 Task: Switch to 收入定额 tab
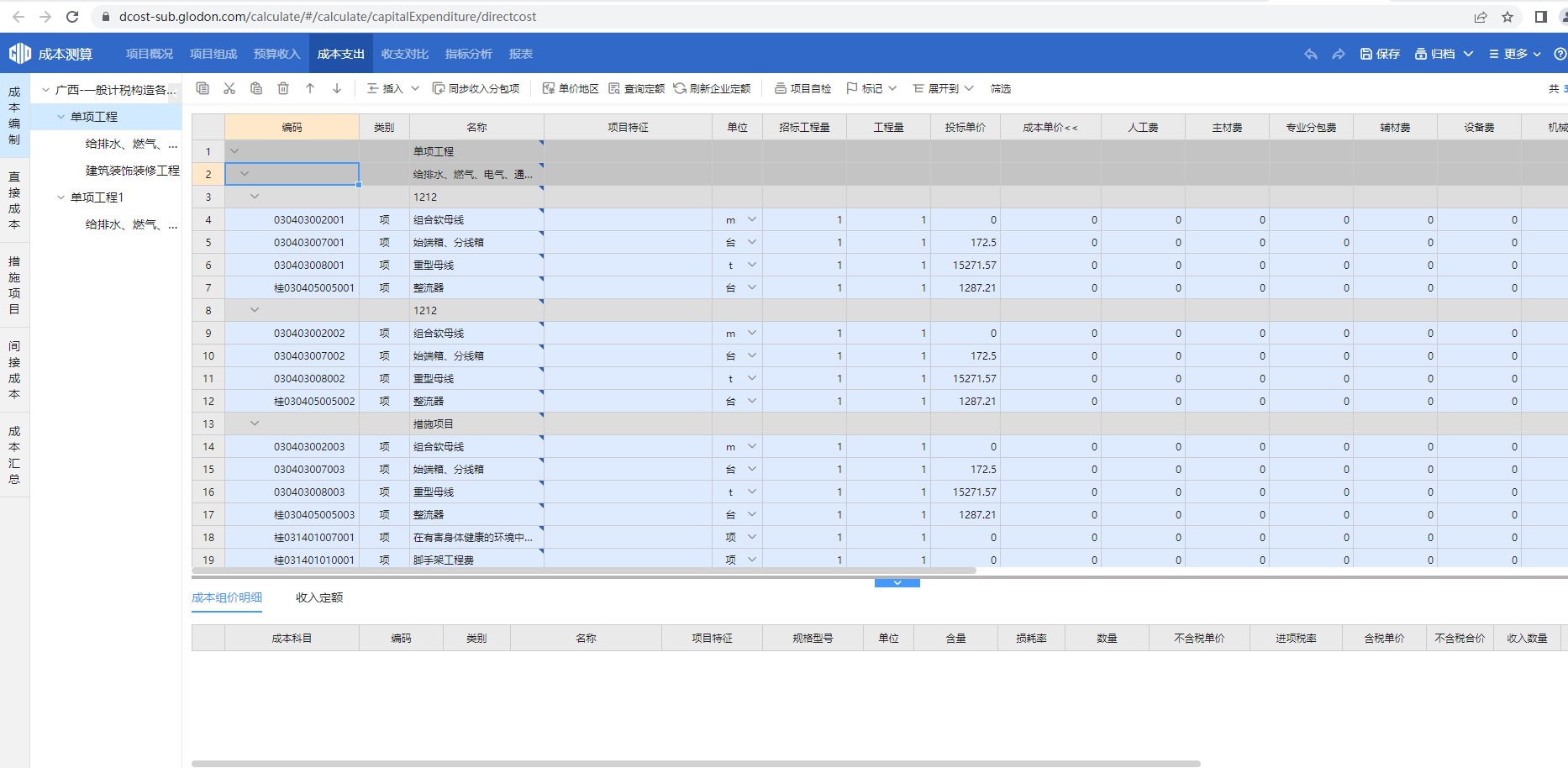[319, 597]
